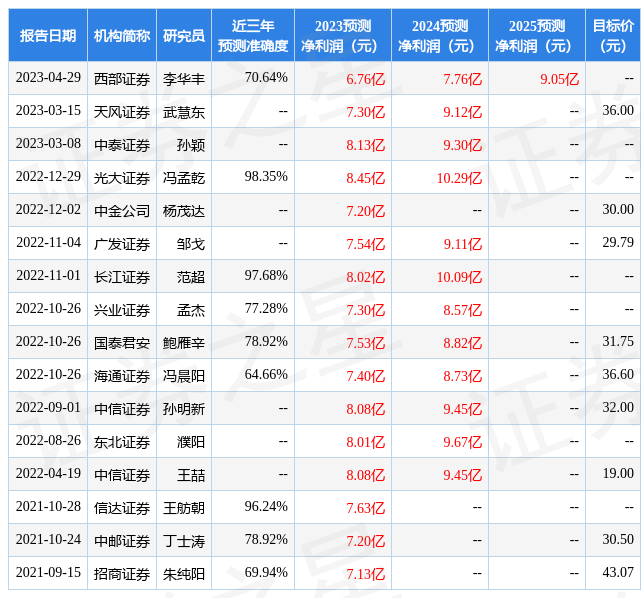641x598 pixels.
Task: Select analyst 孙明新
Action: pyautogui.click(x=184, y=409)
